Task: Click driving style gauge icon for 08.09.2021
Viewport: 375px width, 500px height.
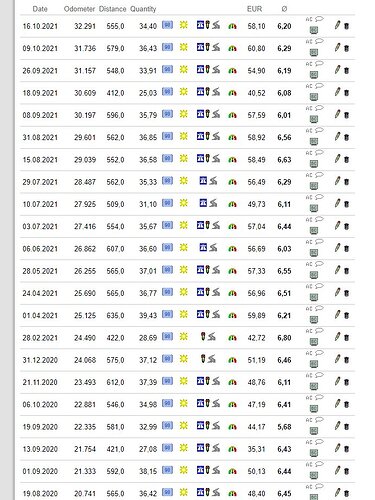Action: 232,115
